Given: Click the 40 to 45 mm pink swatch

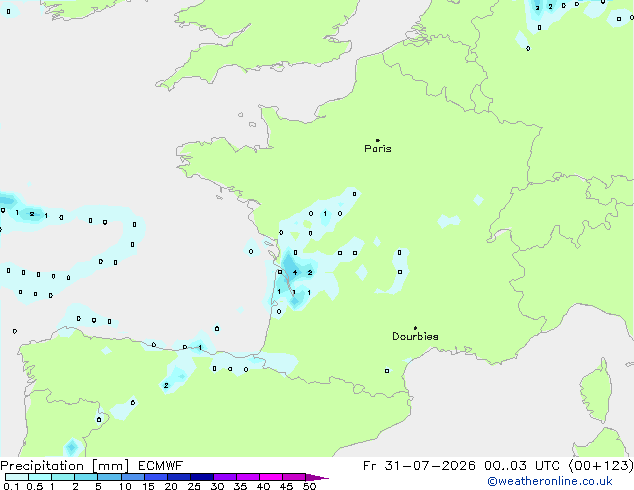Looking at the screenshot, I should tap(271, 477).
